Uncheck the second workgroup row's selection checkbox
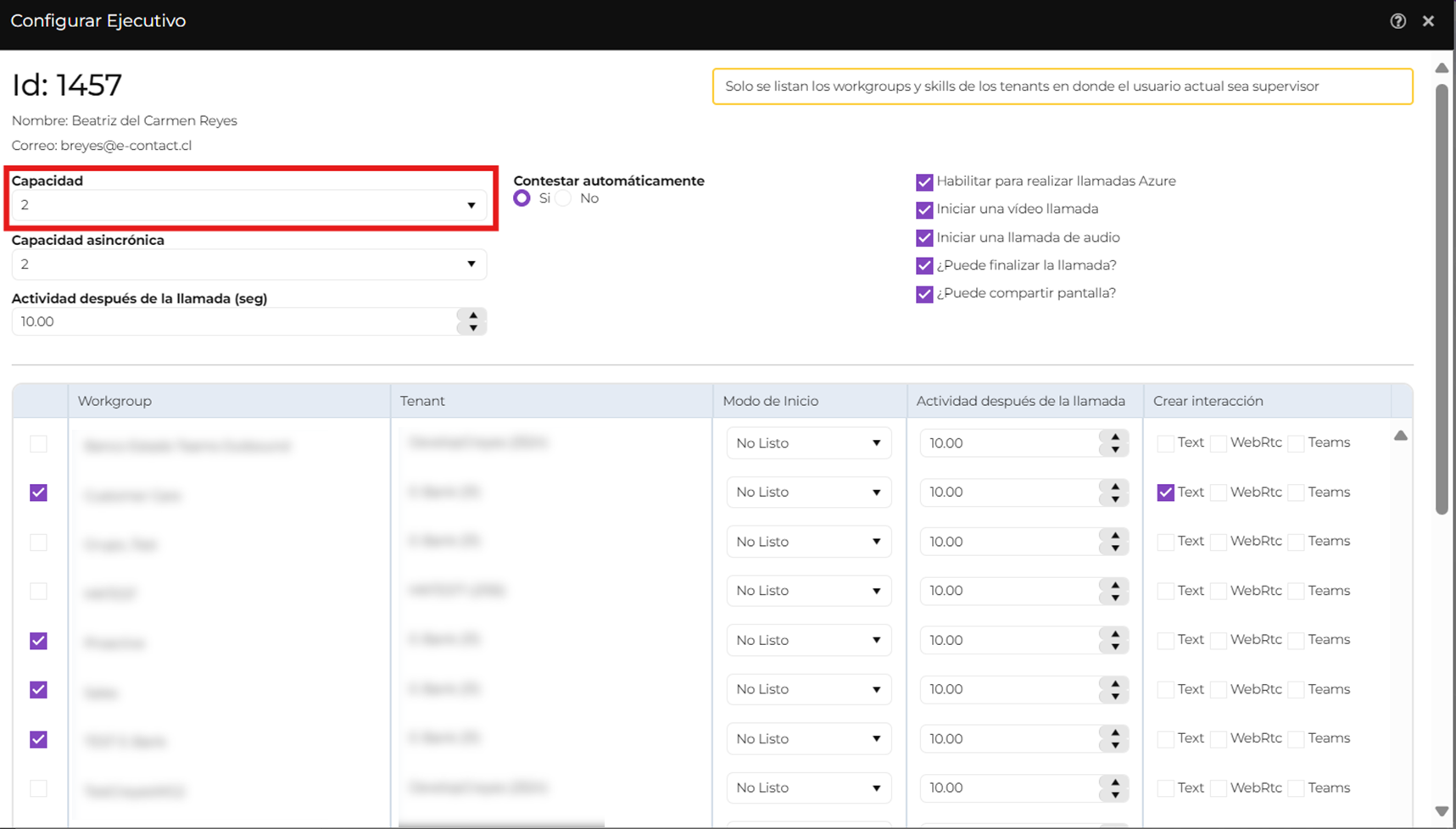 click(x=38, y=492)
